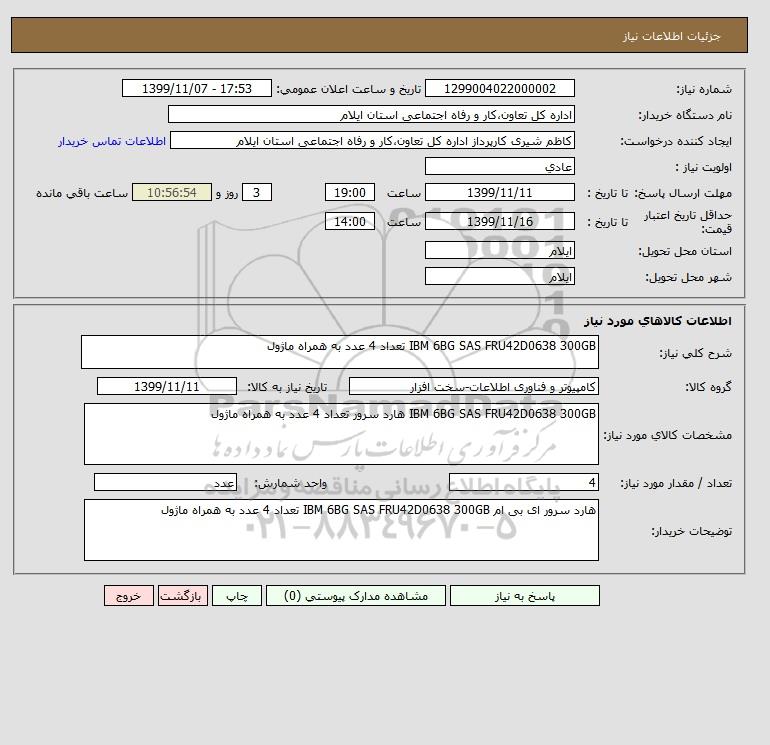Click the نام دستگاه خریدار field

click(371, 114)
